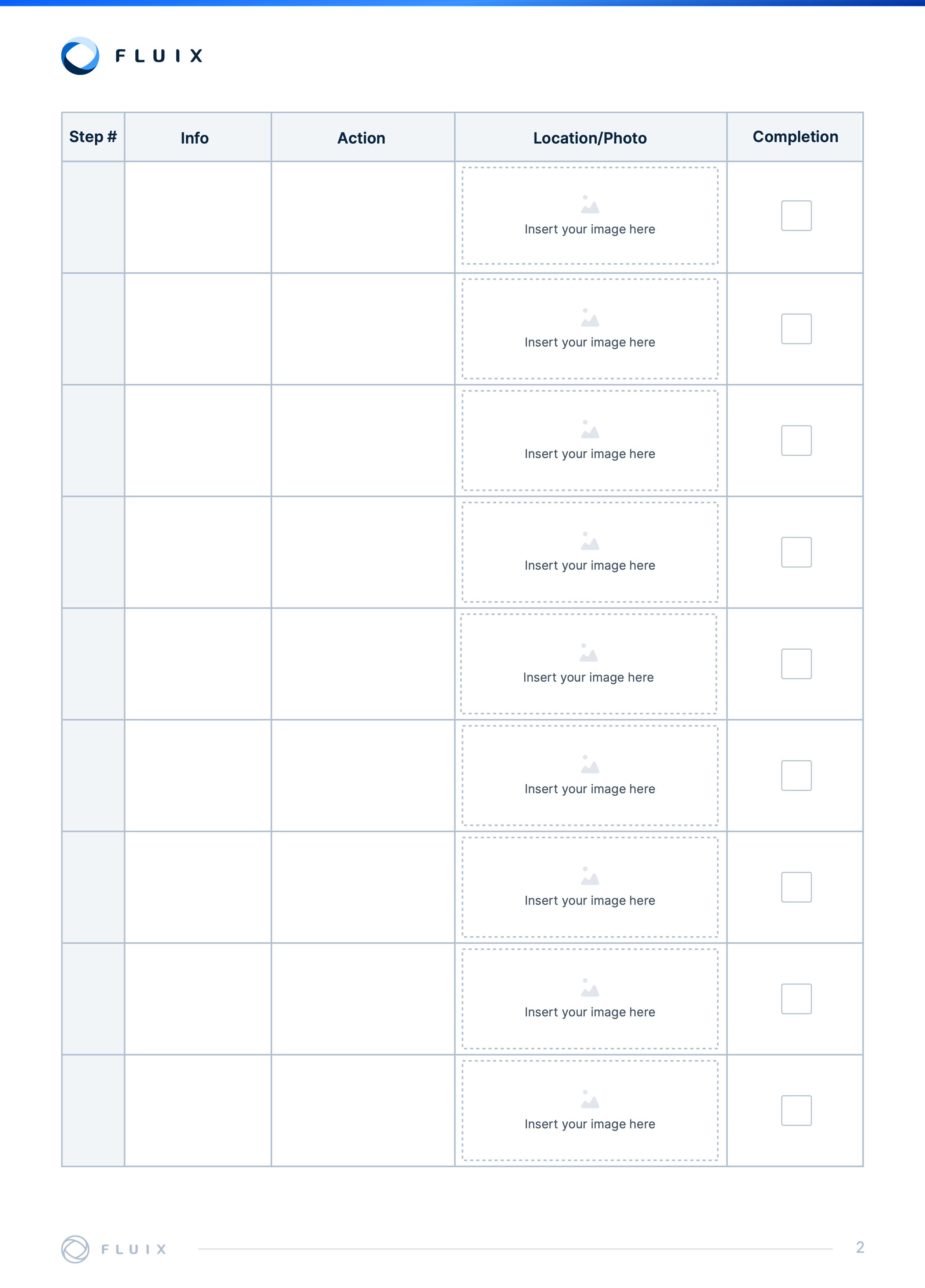Click image placeholder icon in third row
Screen dimensions: 925x1288
tap(589, 429)
